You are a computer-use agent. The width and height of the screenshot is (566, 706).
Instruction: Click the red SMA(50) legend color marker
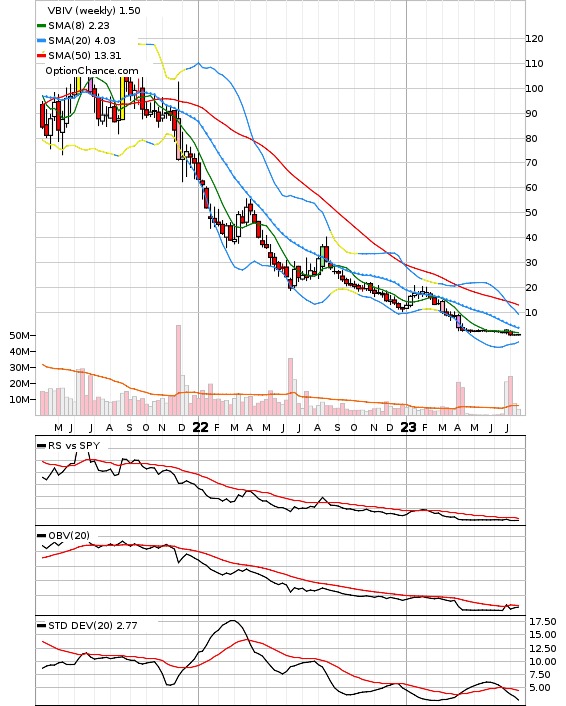pos(41,55)
